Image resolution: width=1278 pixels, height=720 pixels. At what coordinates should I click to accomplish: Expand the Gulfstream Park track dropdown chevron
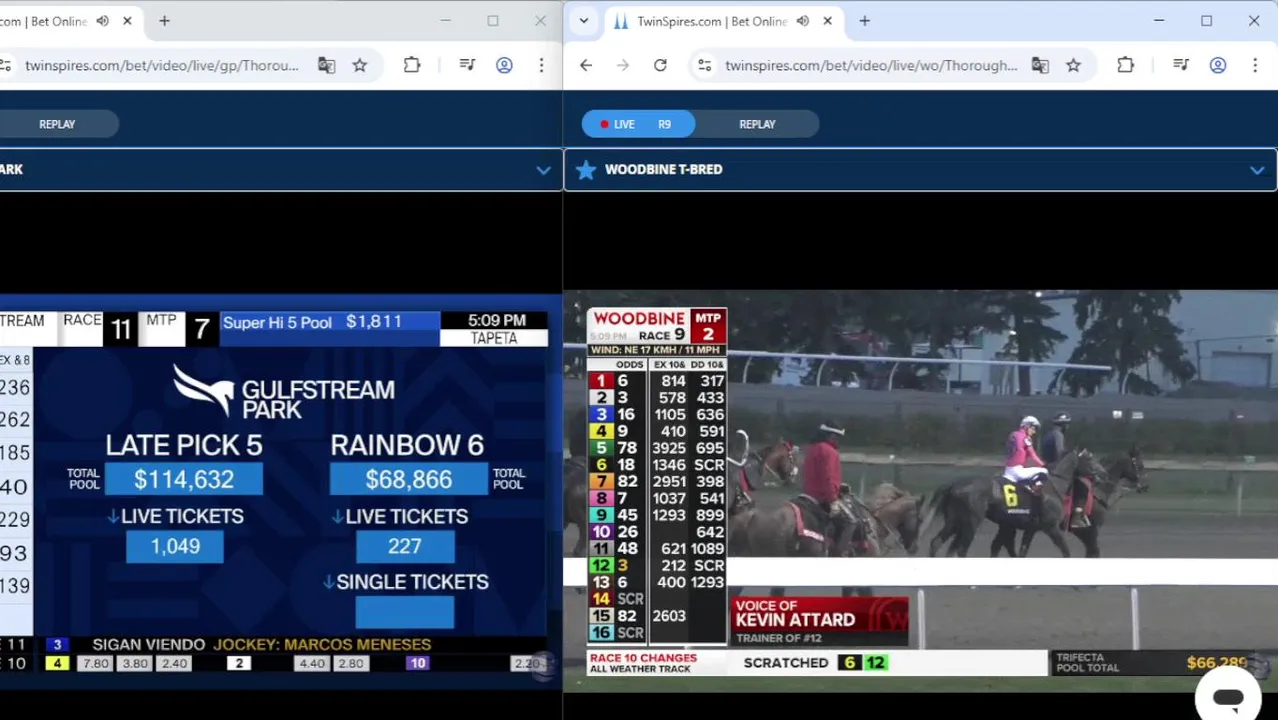(543, 170)
